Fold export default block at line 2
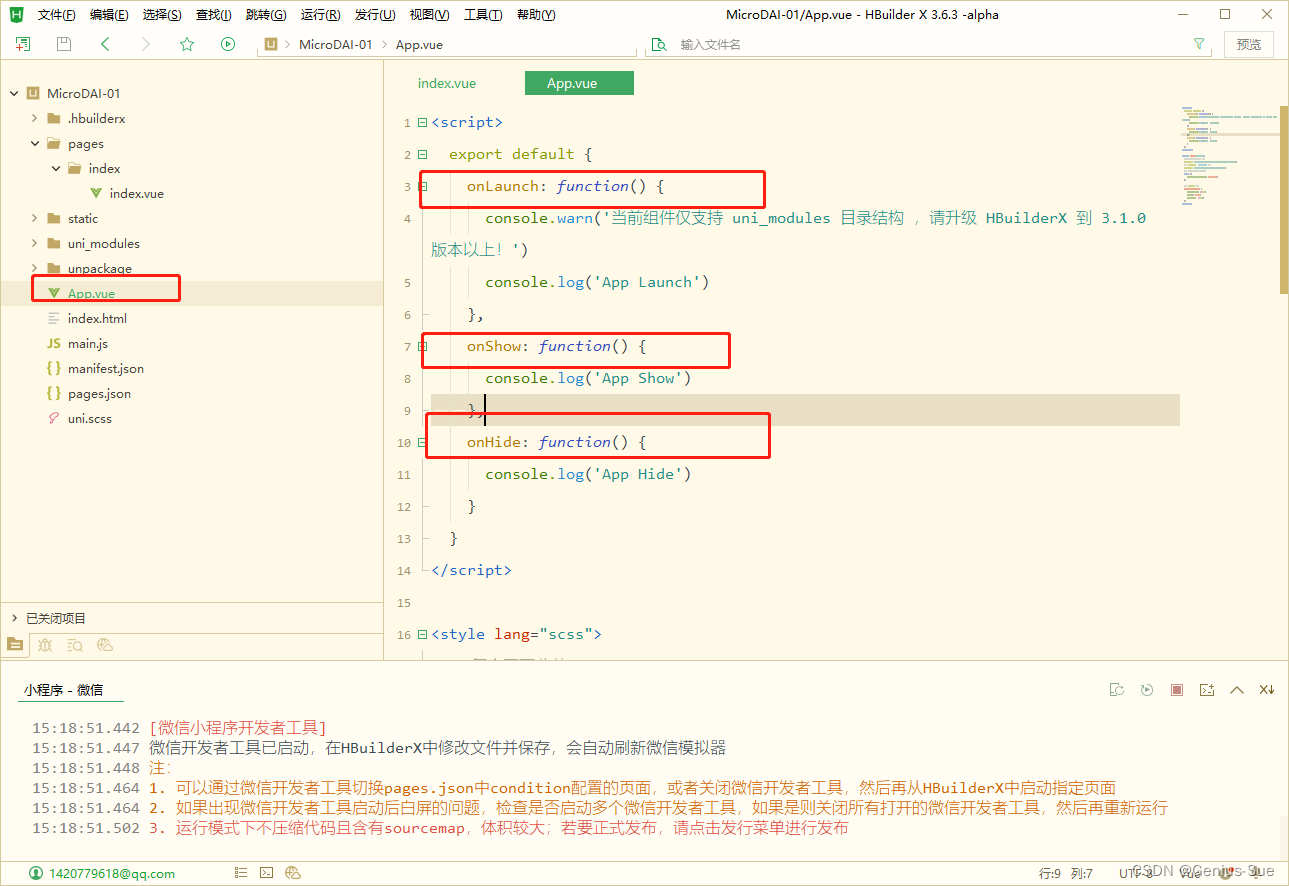The width and height of the screenshot is (1289, 886). coord(422,154)
